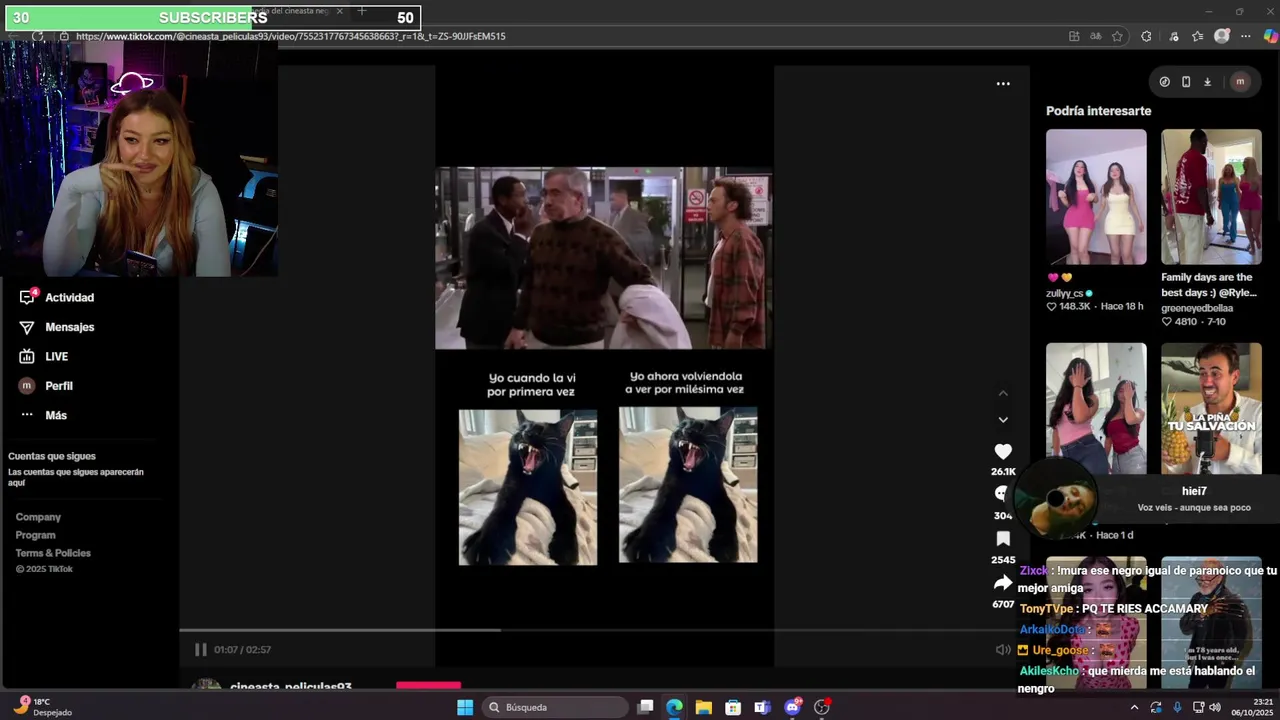Expand the system tray hidden icons chevron
This screenshot has height=720, width=1280.
coord(1134,707)
